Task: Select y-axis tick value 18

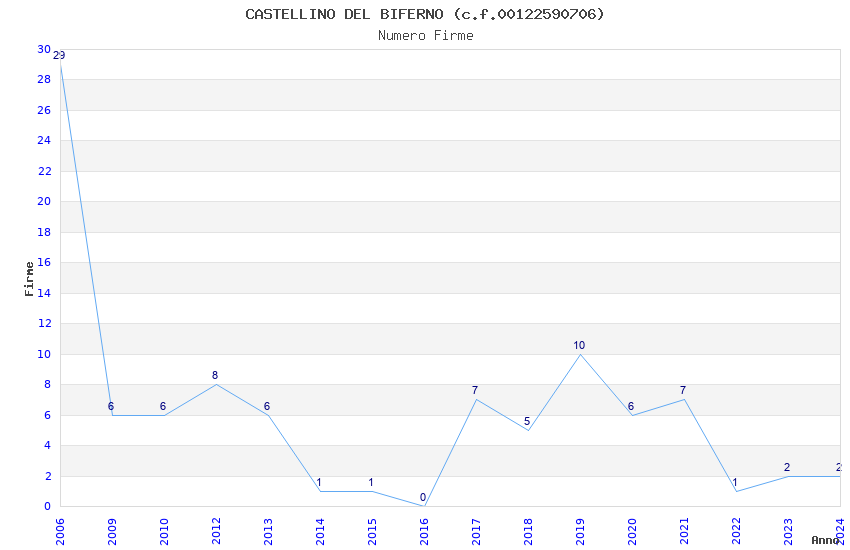Action: coord(44,232)
